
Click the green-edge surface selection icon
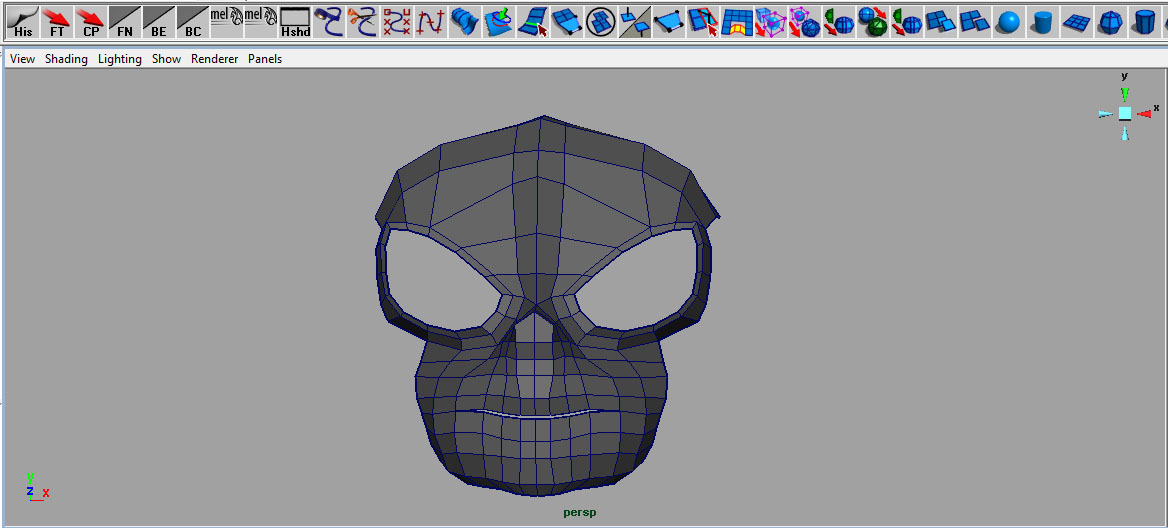click(533, 22)
